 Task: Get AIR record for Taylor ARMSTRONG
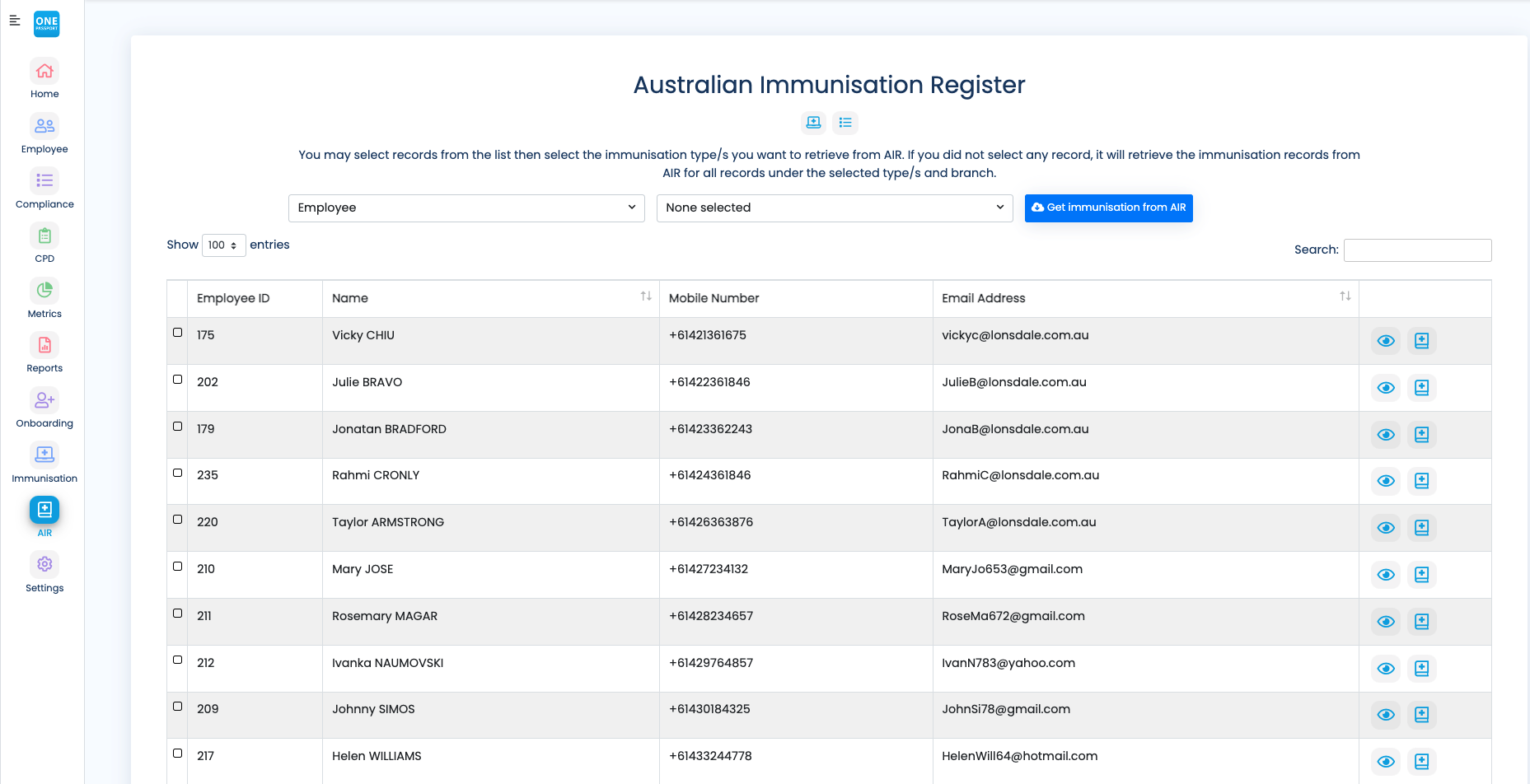tap(1421, 528)
